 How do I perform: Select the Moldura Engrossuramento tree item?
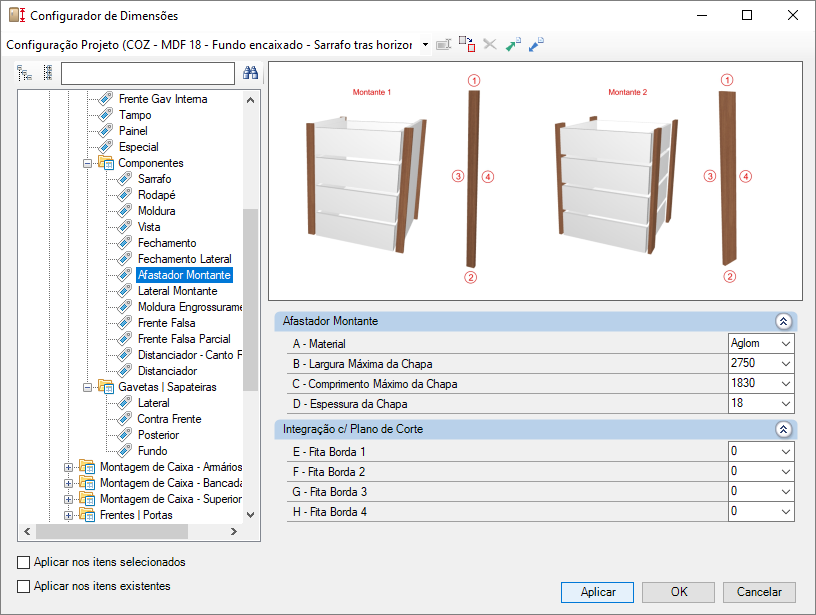point(189,307)
